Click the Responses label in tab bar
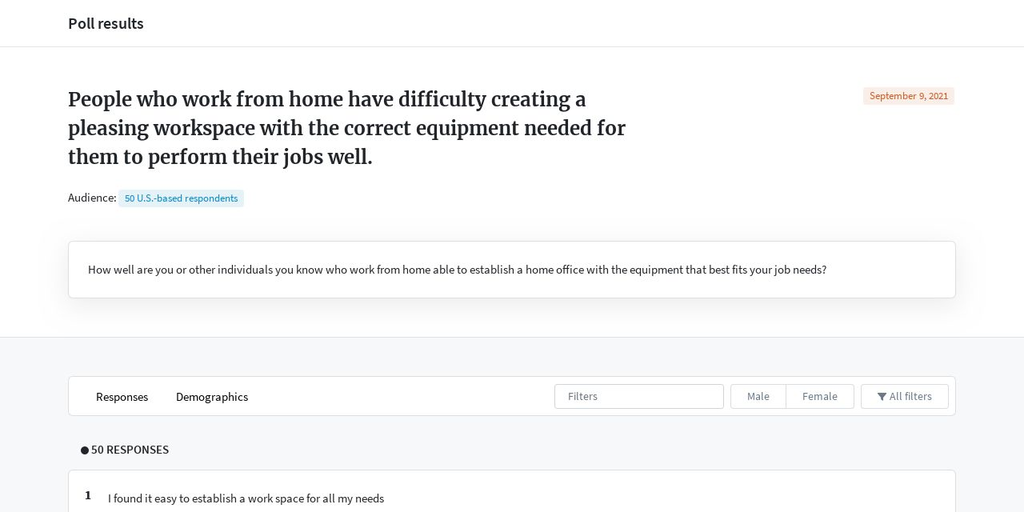1024x512 pixels. click(122, 397)
